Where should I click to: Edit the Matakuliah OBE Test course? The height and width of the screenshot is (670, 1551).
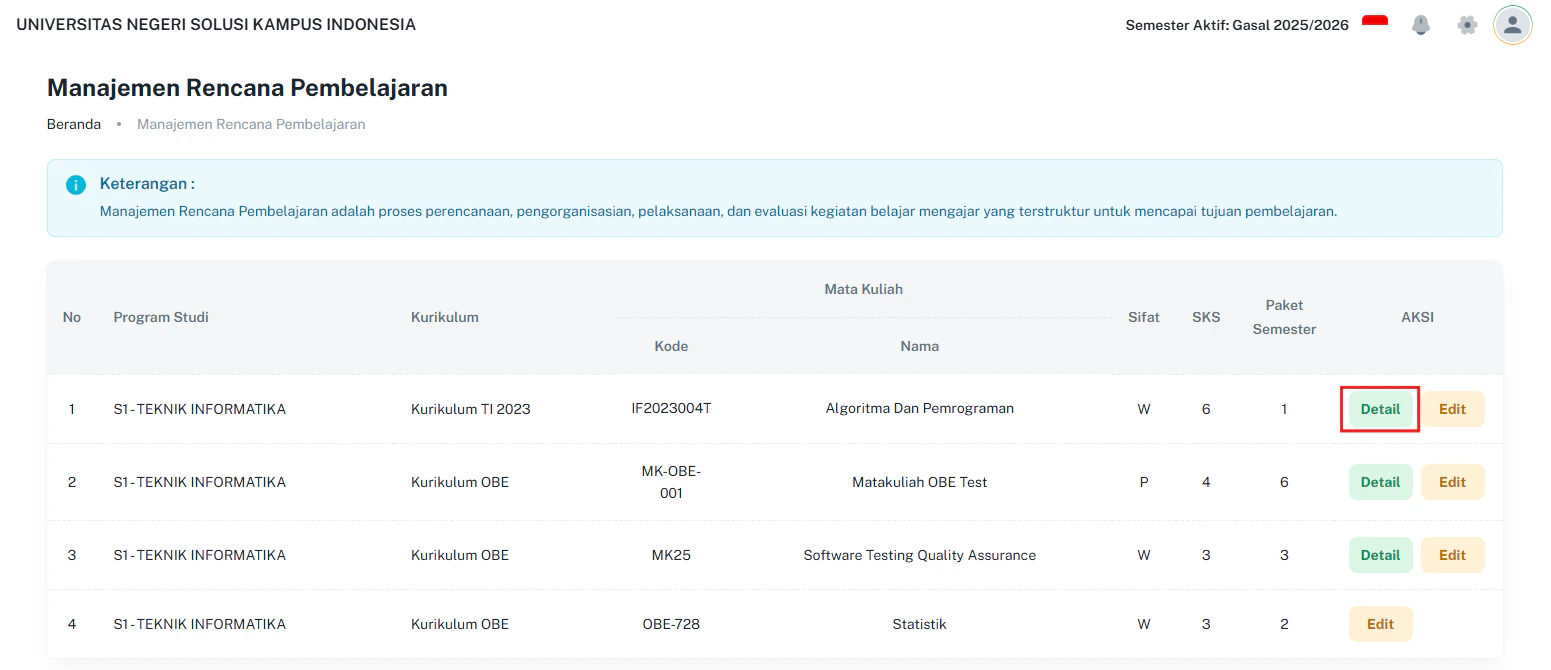[x=1452, y=481]
